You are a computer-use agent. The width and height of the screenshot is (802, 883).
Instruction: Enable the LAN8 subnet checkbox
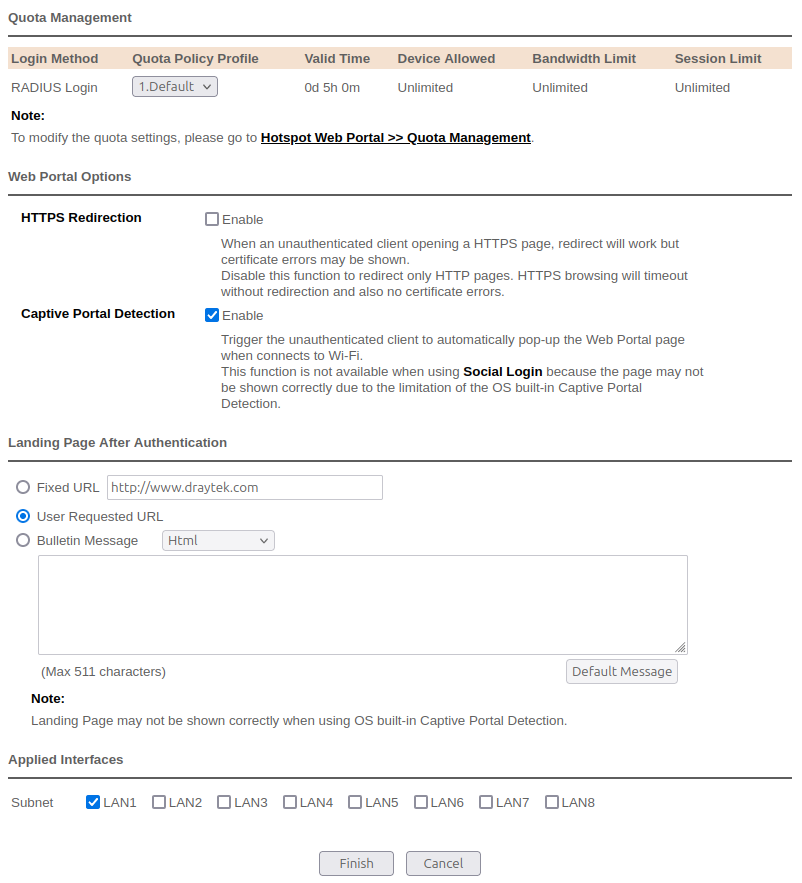552,802
